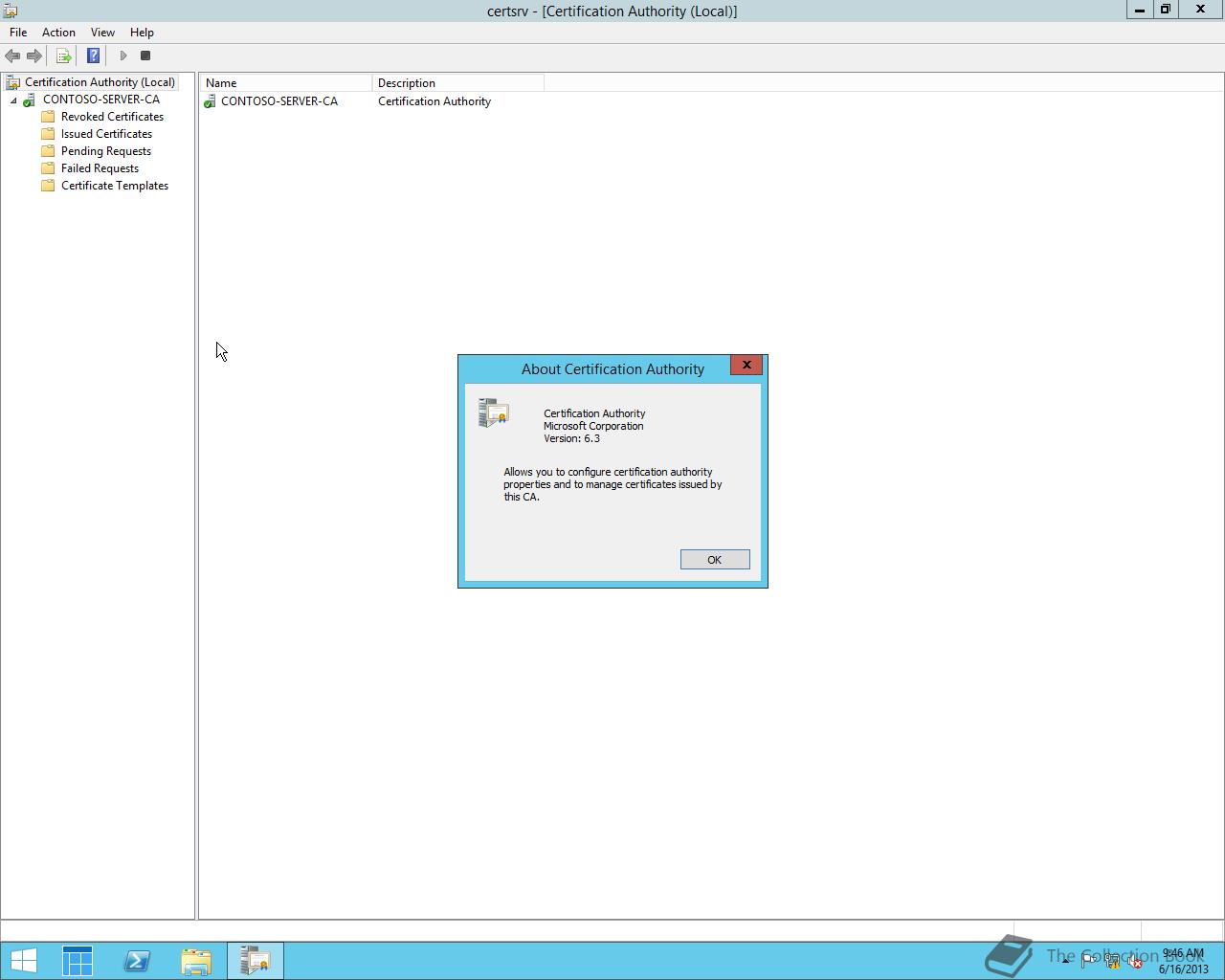Click the network warning tray icon

pyautogui.click(x=1112, y=961)
